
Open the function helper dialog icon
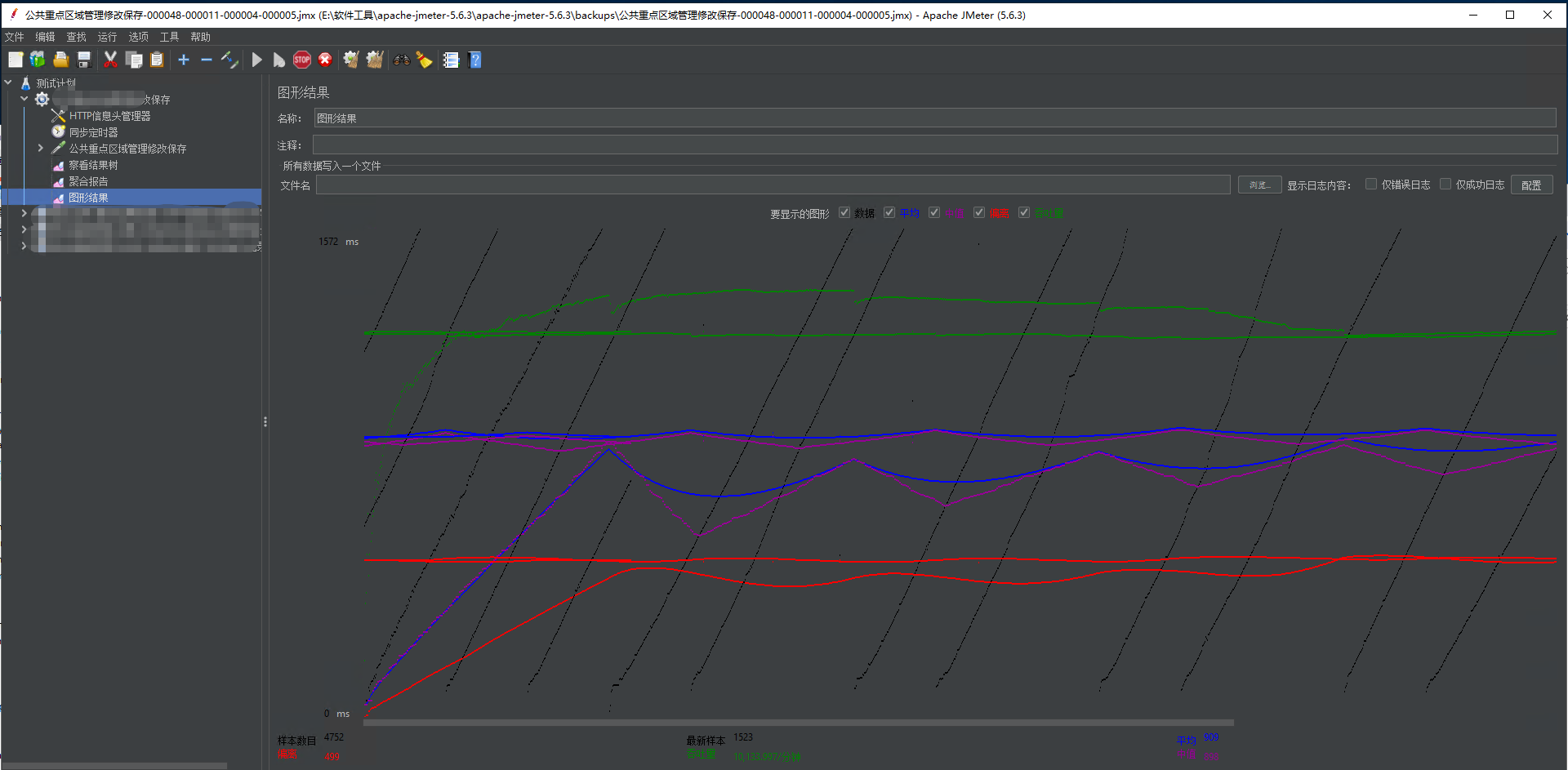pyautogui.click(x=451, y=60)
